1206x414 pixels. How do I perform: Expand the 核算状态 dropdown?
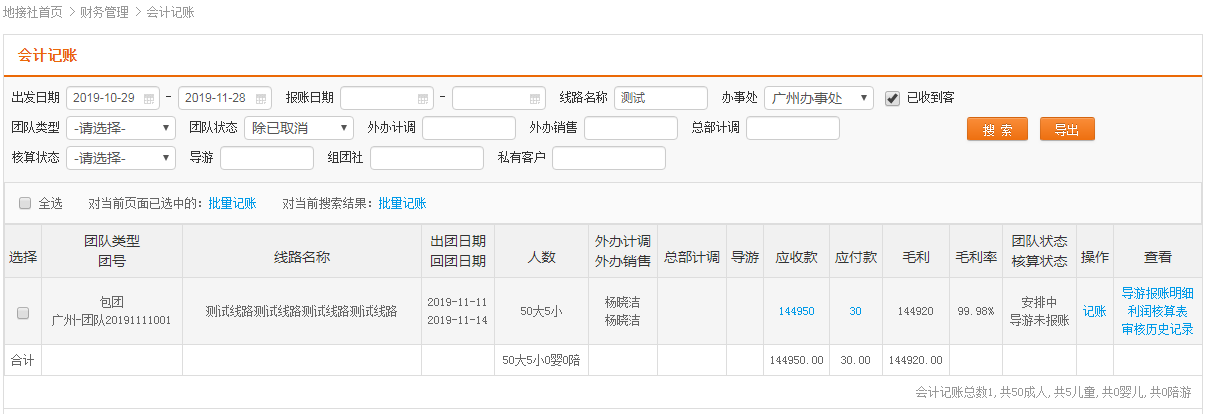121,158
